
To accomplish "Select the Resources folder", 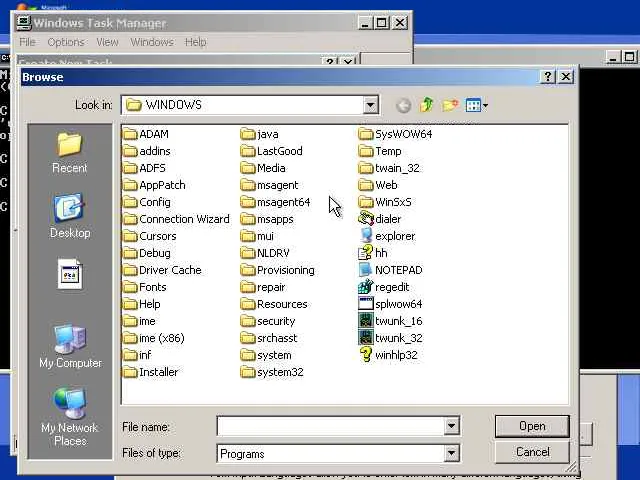I will tap(274, 304).
